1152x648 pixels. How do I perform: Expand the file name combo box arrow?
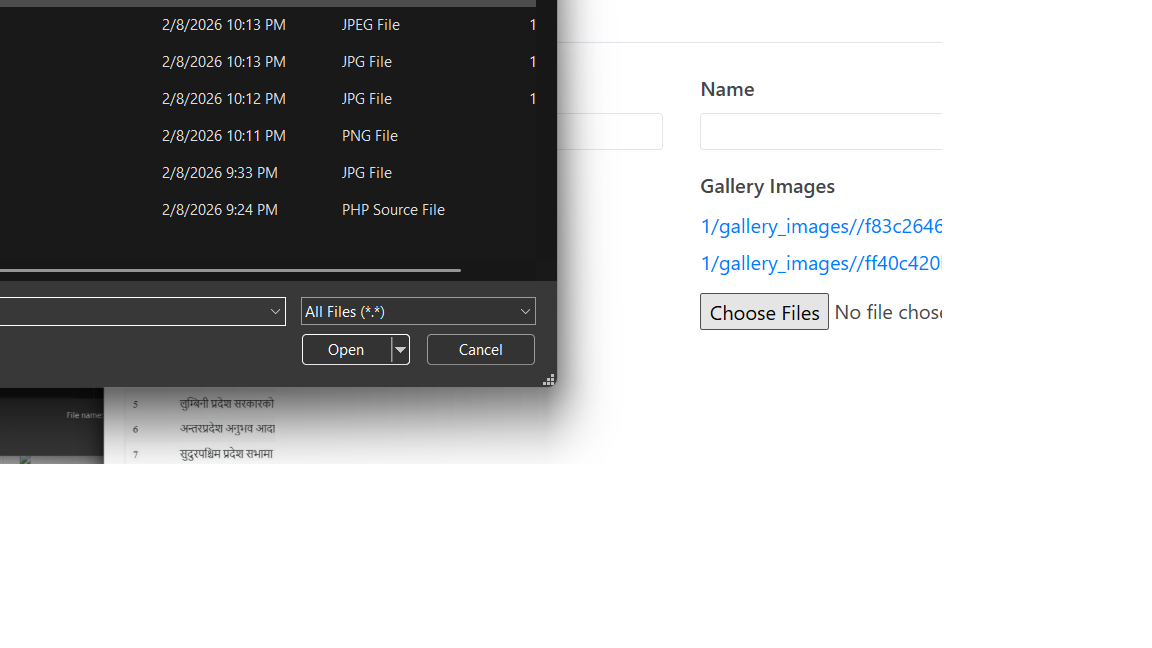pyautogui.click(x=275, y=311)
